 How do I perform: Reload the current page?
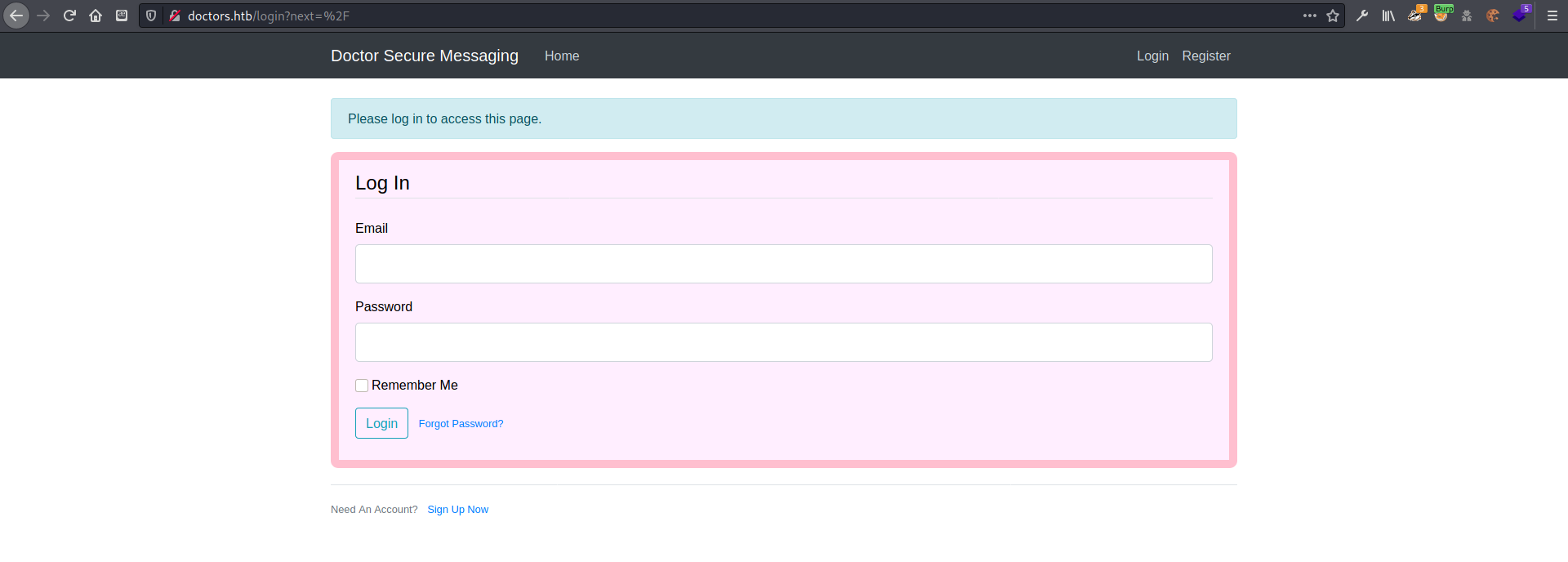[69, 16]
